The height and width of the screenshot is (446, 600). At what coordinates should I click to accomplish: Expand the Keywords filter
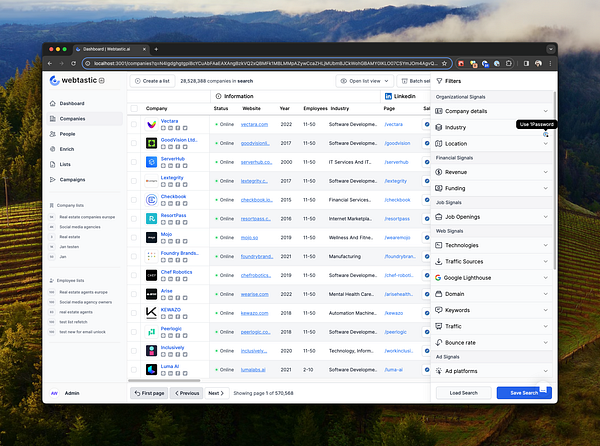pyautogui.click(x=492, y=310)
